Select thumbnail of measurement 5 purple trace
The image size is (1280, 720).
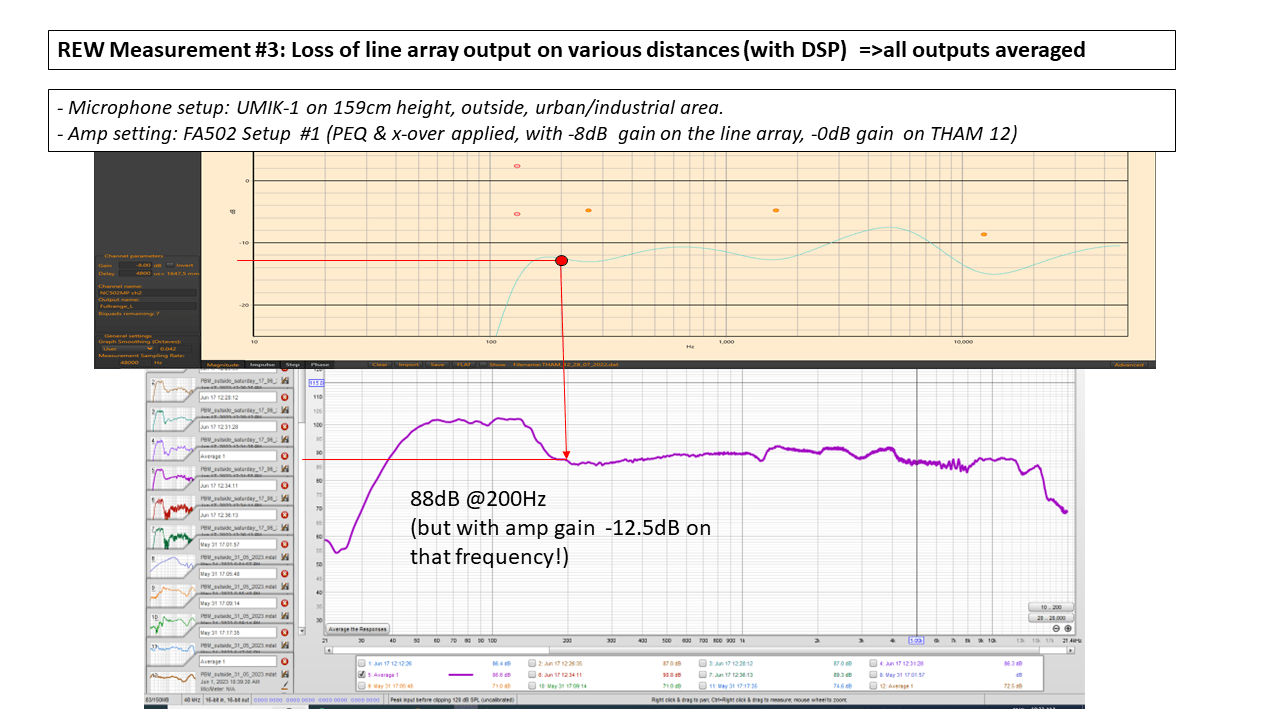(172, 477)
